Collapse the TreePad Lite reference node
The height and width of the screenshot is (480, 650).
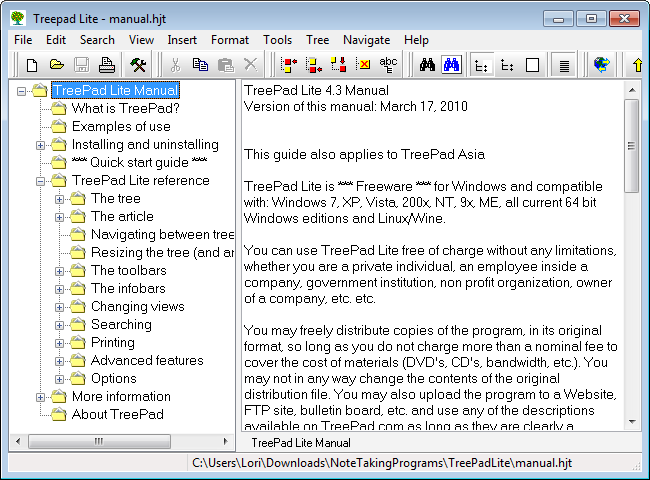pyautogui.click(x=40, y=182)
